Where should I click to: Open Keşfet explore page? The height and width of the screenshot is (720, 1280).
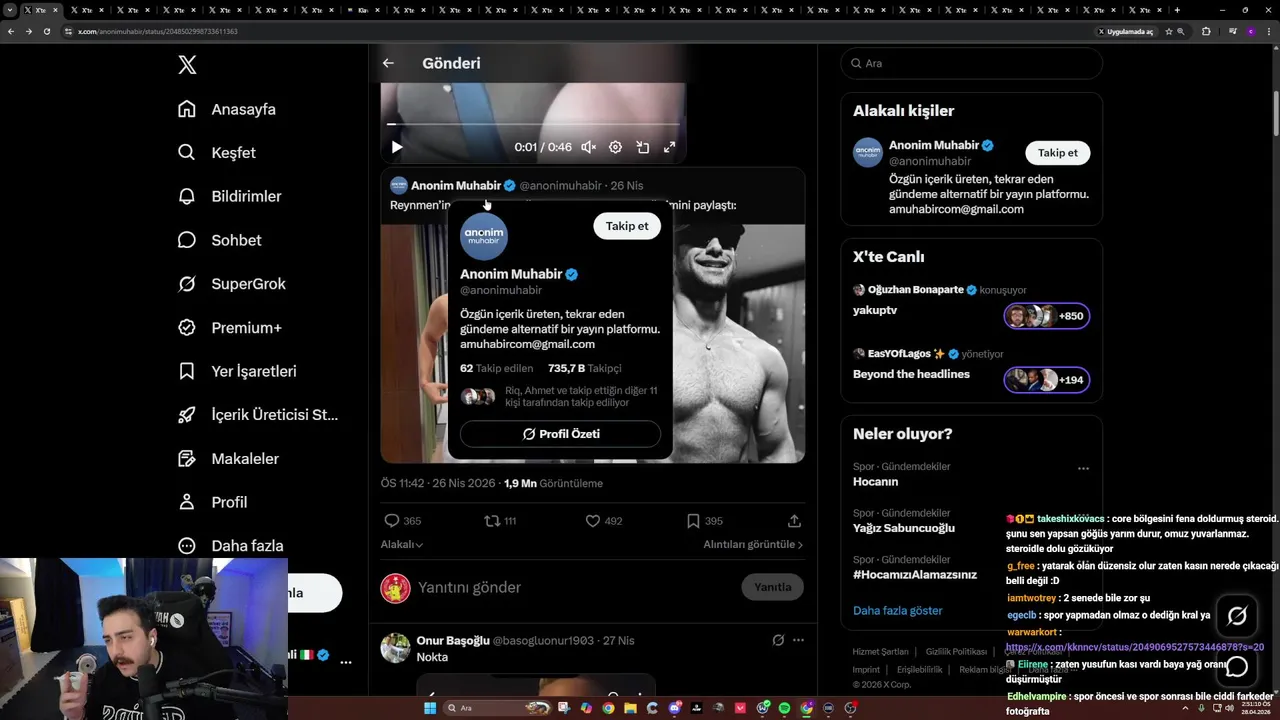tap(216, 153)
